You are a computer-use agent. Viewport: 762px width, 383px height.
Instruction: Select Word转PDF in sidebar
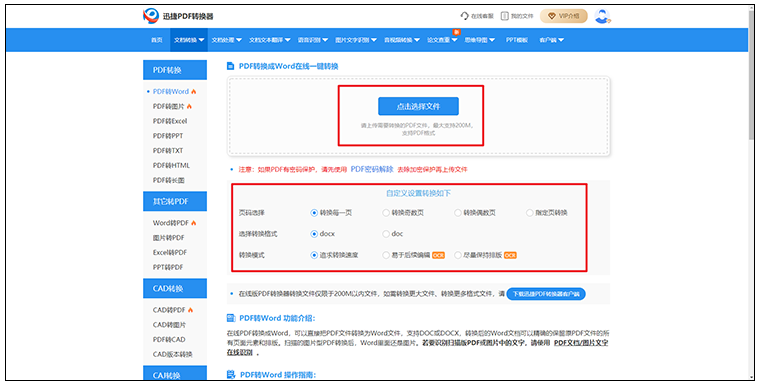coord(171,223)
